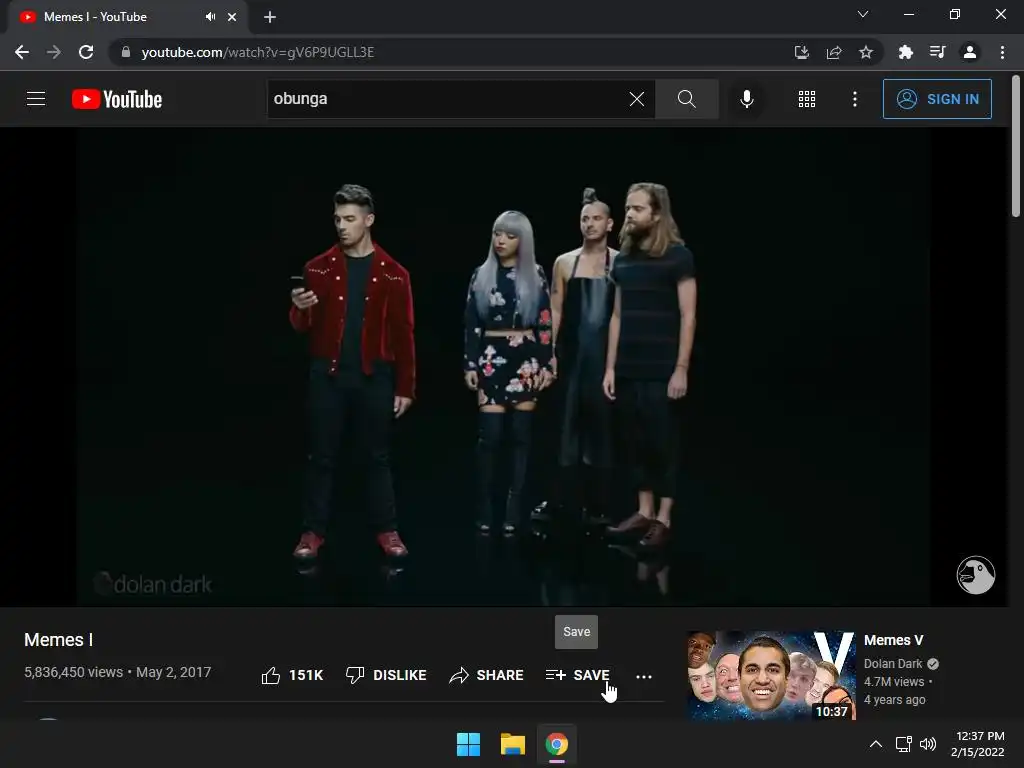Open the system volume icon
Image resolution: width=1024 pixels, height=768 pixels.
tap(927, 744)
